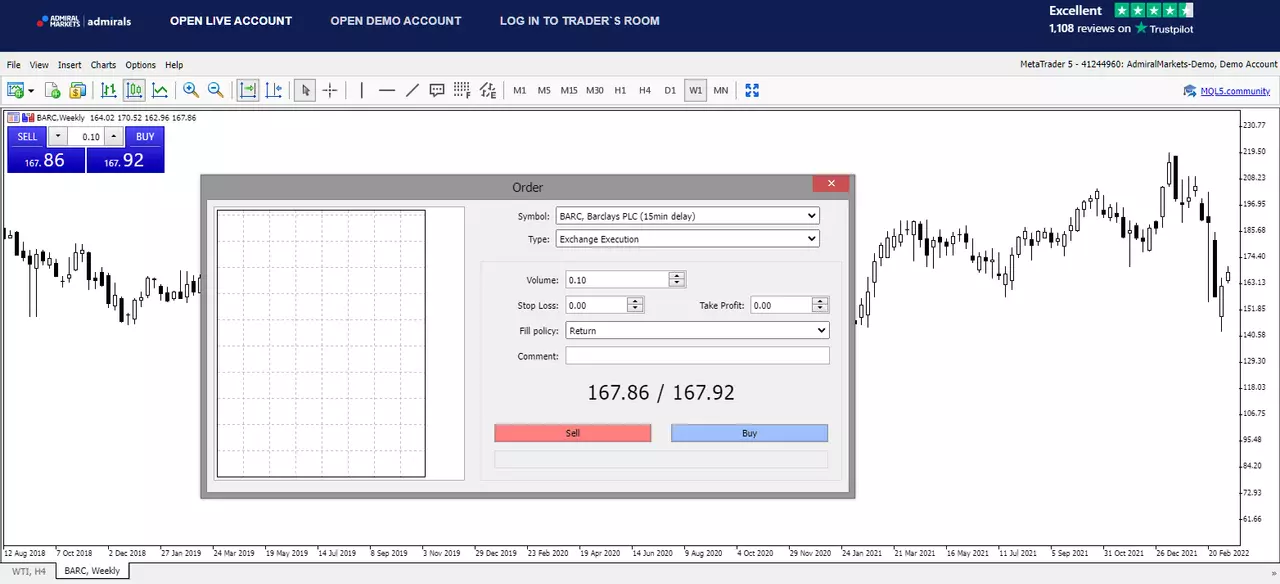This screenshot has width=1280, height=584.
Task: Decrease one-click trading volume arrow
Action: point(58,137)
